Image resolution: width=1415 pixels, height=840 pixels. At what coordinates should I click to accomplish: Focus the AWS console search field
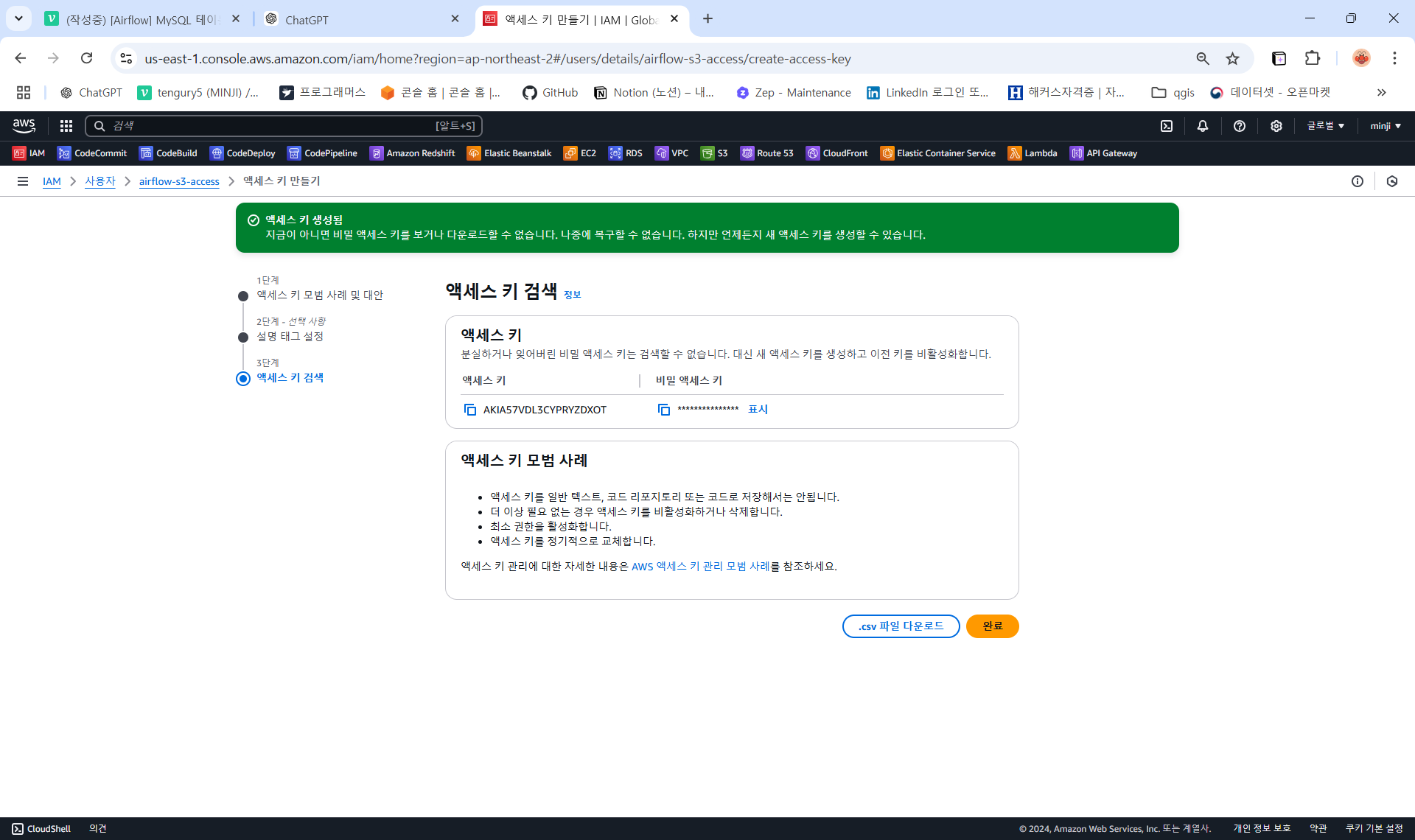click(284, 126)
